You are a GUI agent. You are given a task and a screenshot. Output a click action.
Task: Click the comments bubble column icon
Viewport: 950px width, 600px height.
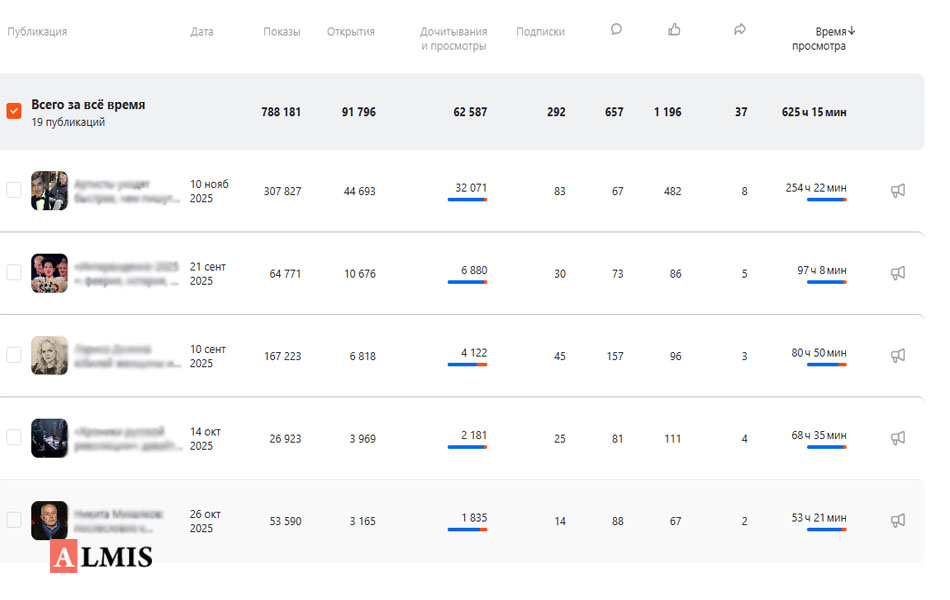pos(616,30)
